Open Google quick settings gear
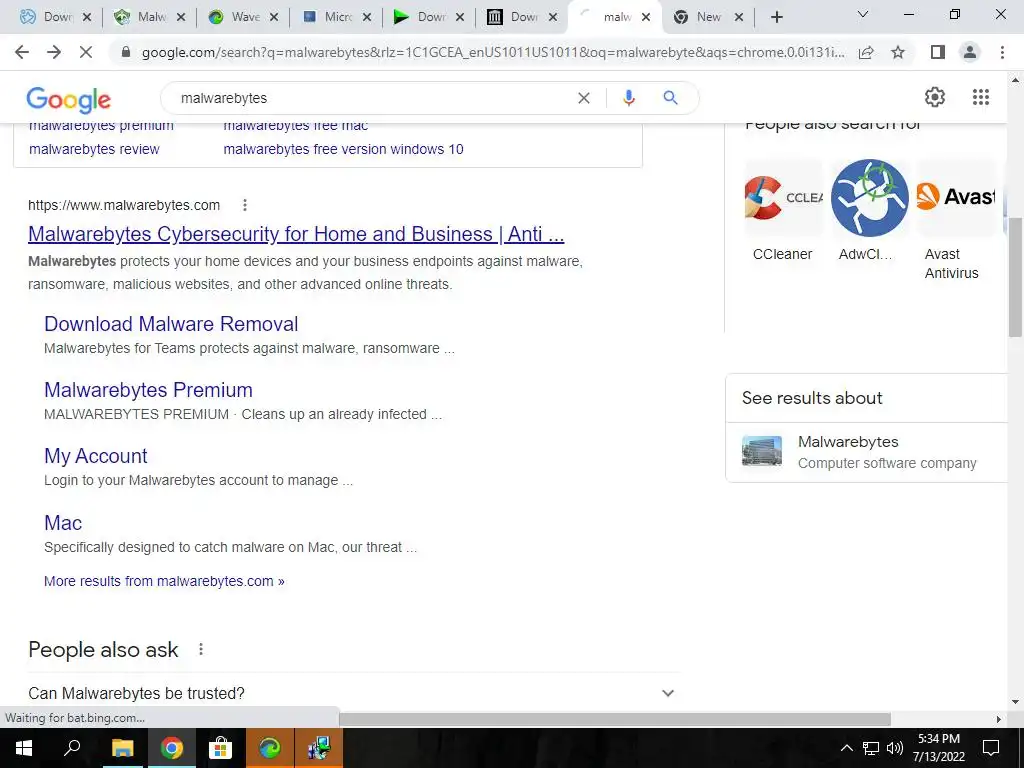The image size is (1024, 768). [935, 97]
